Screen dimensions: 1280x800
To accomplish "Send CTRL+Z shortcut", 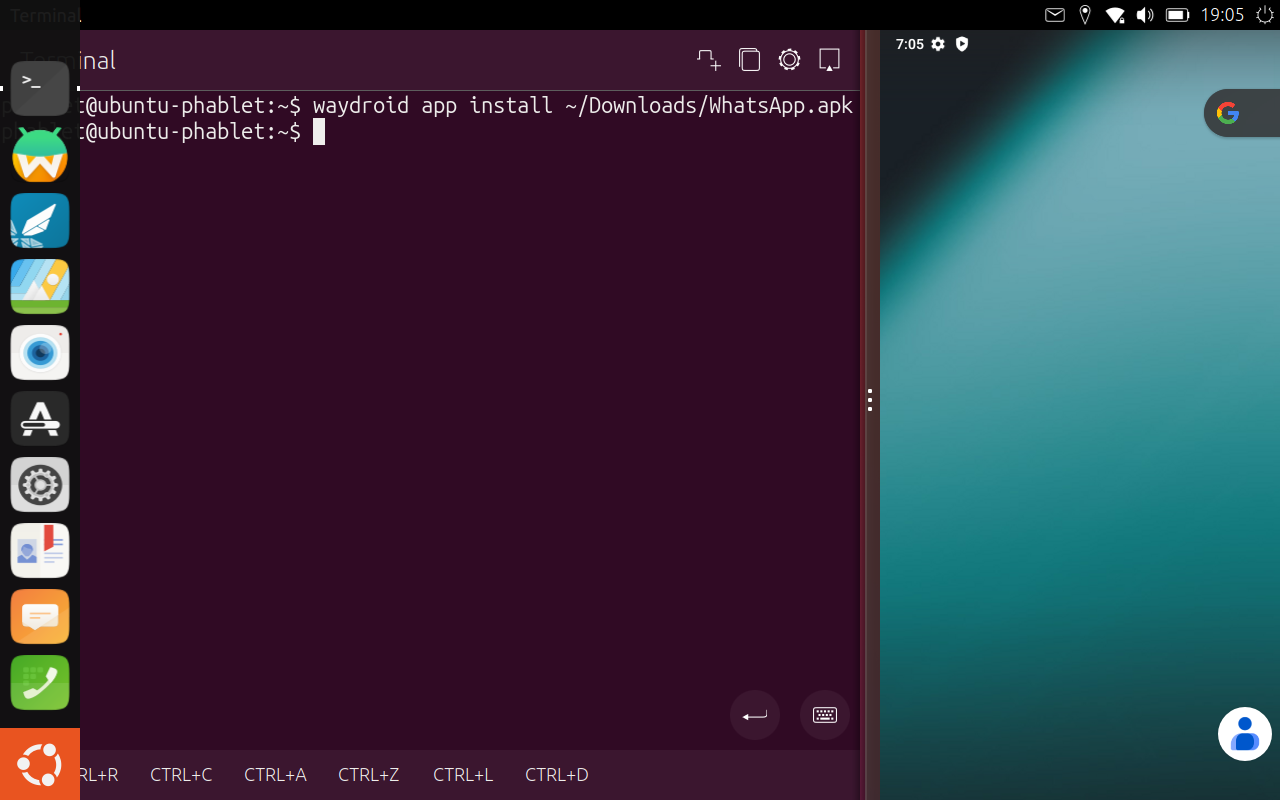I will pyautogui.click(x=369, y=775).
